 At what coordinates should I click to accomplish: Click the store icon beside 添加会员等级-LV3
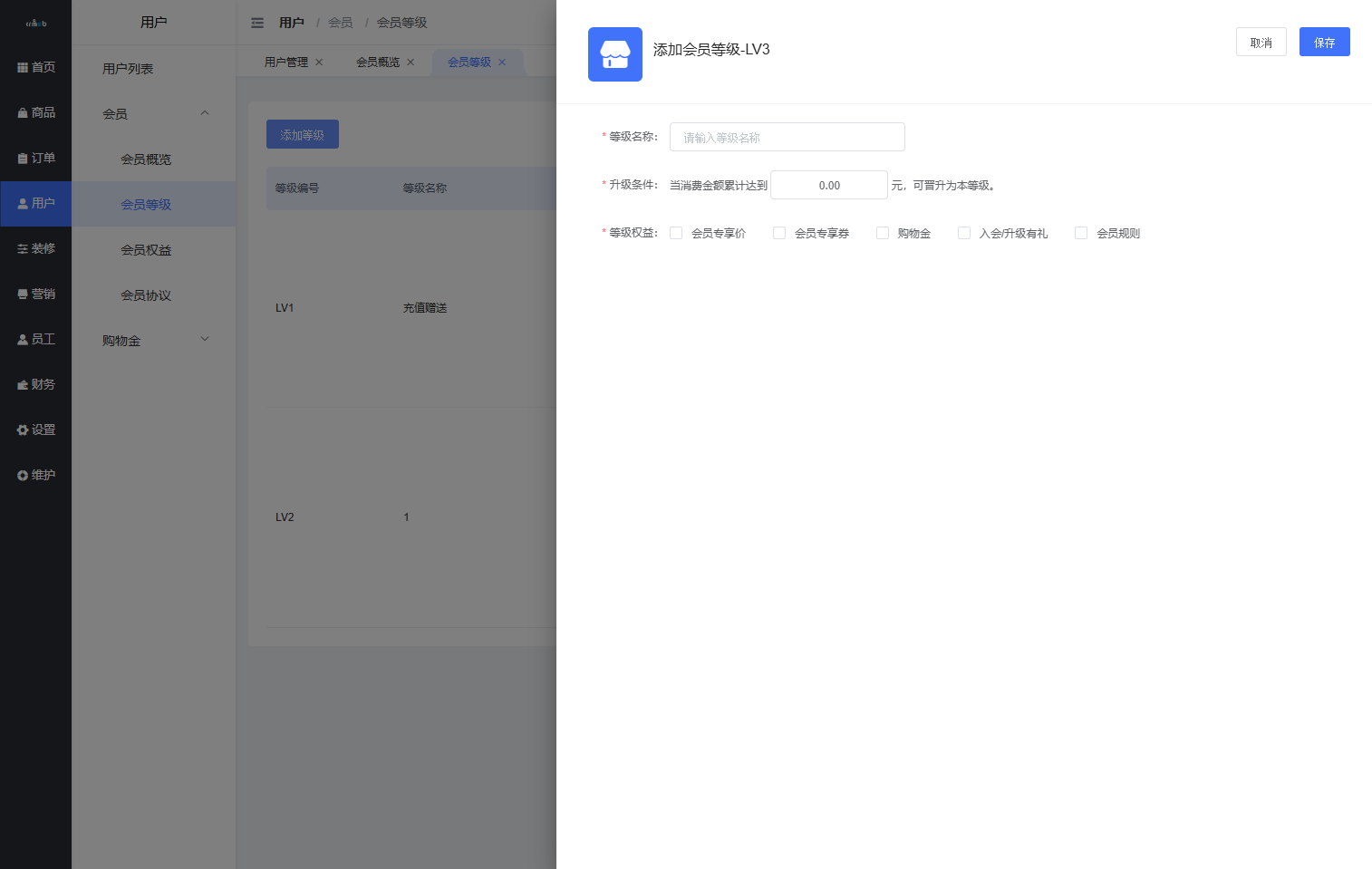(614, 54)
